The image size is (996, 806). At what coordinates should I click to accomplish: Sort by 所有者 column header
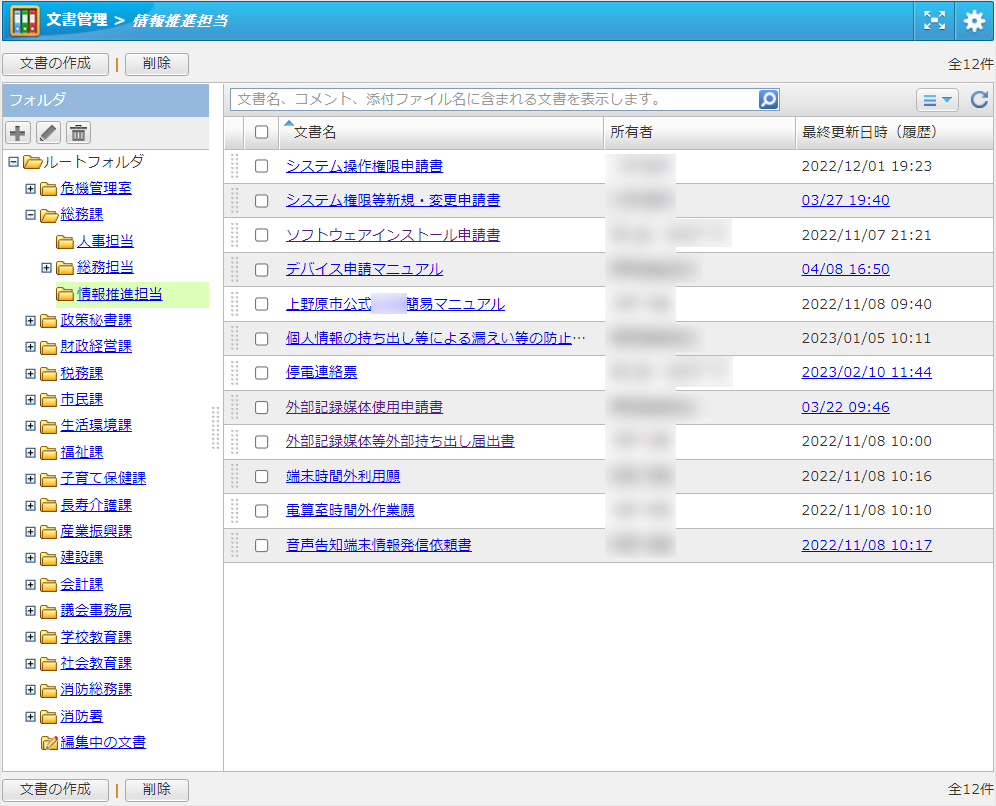pos(631,132)
